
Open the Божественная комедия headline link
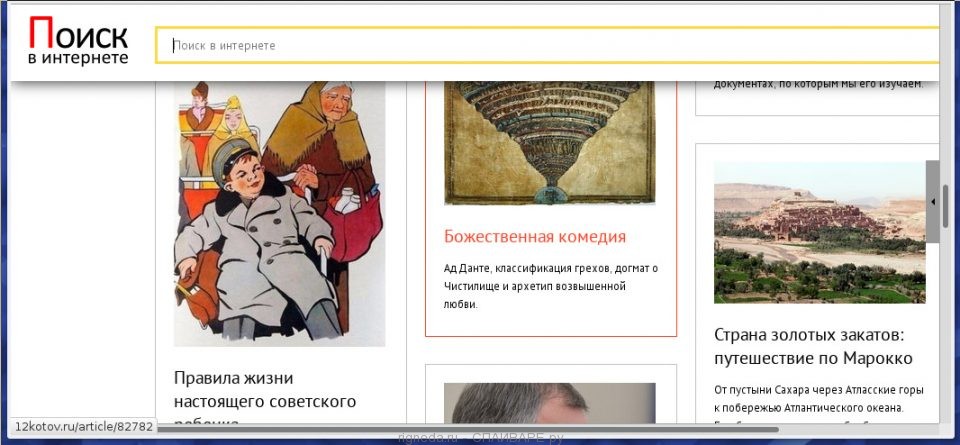pos(535,237)
